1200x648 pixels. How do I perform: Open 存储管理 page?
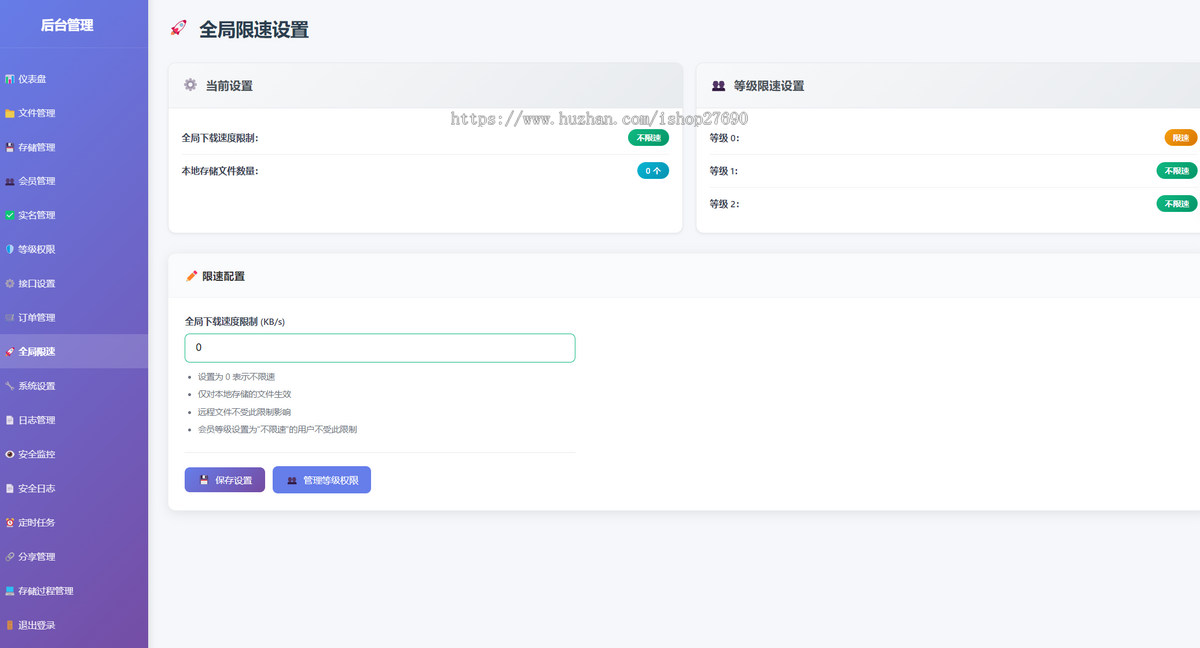click(74, 147)
